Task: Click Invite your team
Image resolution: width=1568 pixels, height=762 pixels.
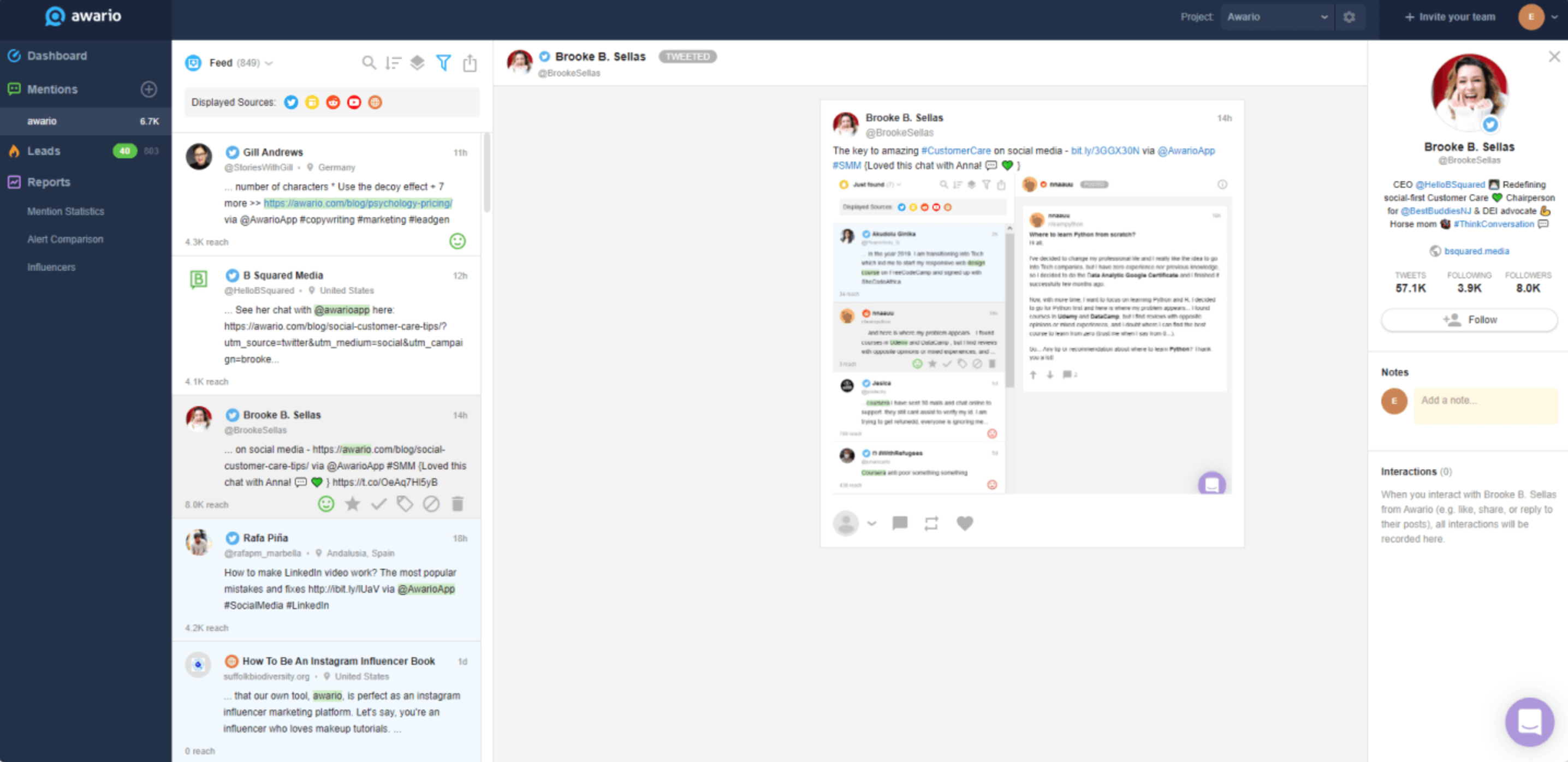Action: [x=1450, y=17]
